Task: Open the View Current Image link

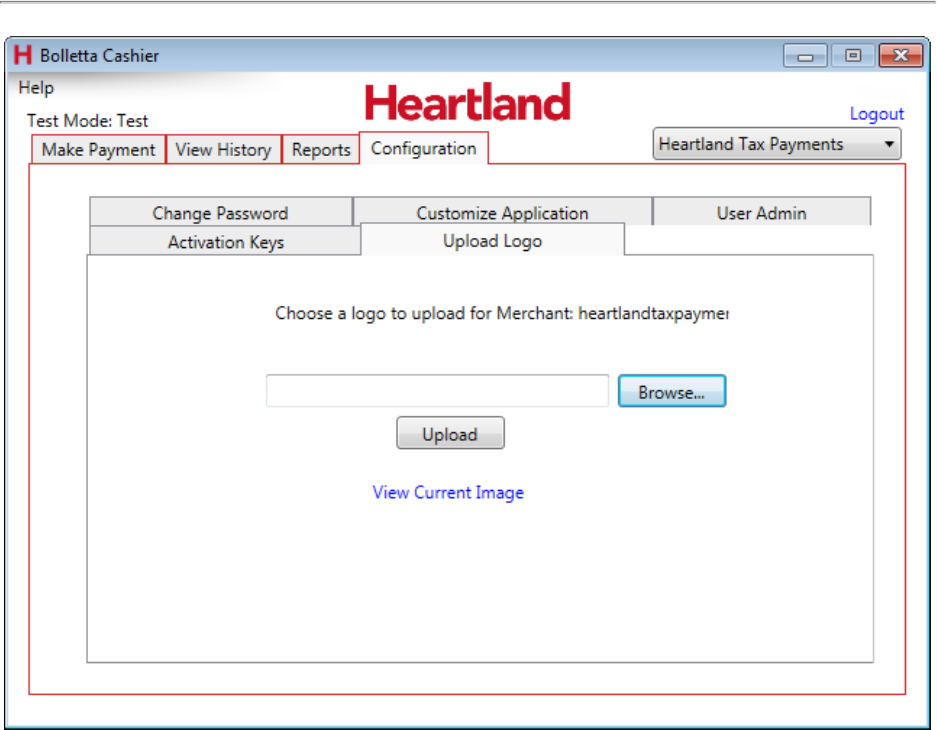Action: pyautogui.click(x=448, y=492)
